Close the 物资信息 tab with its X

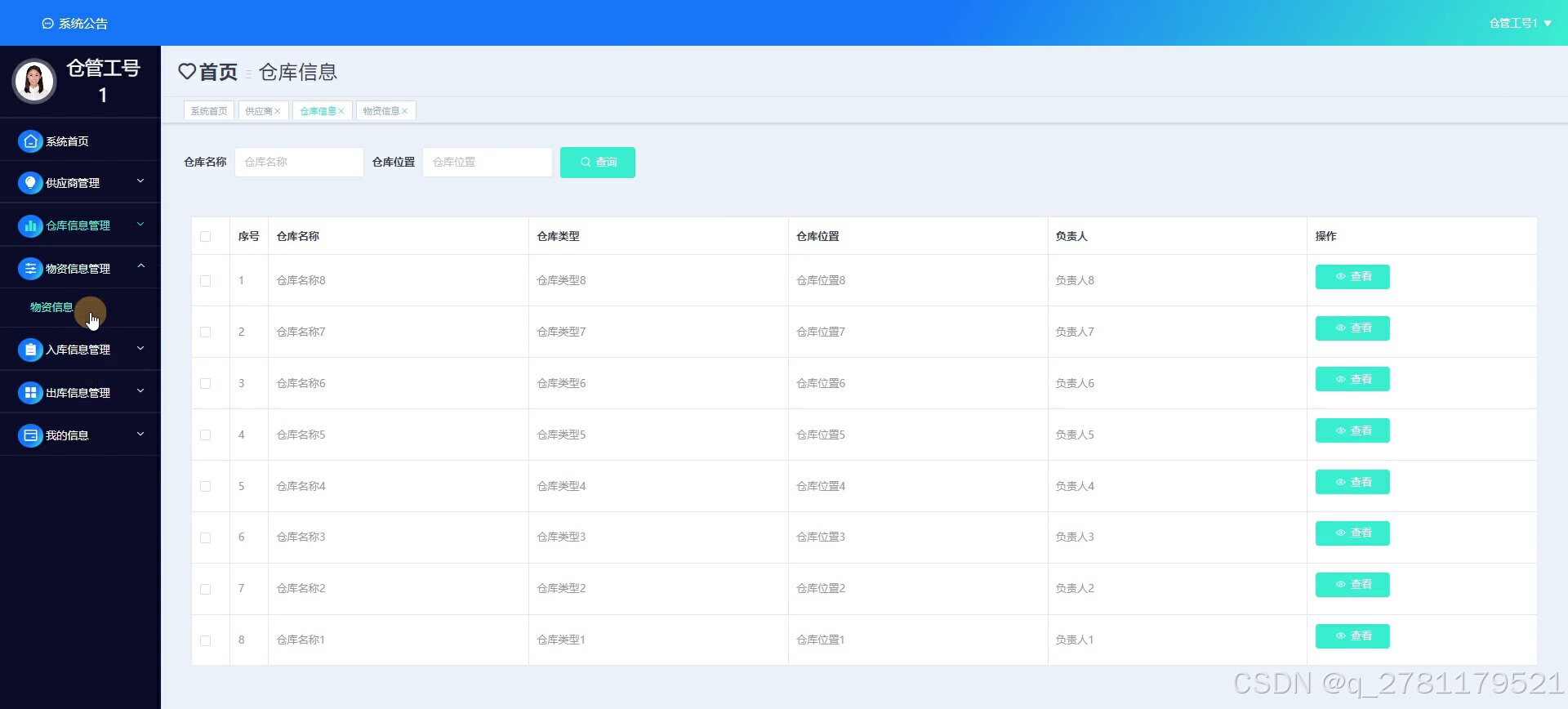pos(404,111)
